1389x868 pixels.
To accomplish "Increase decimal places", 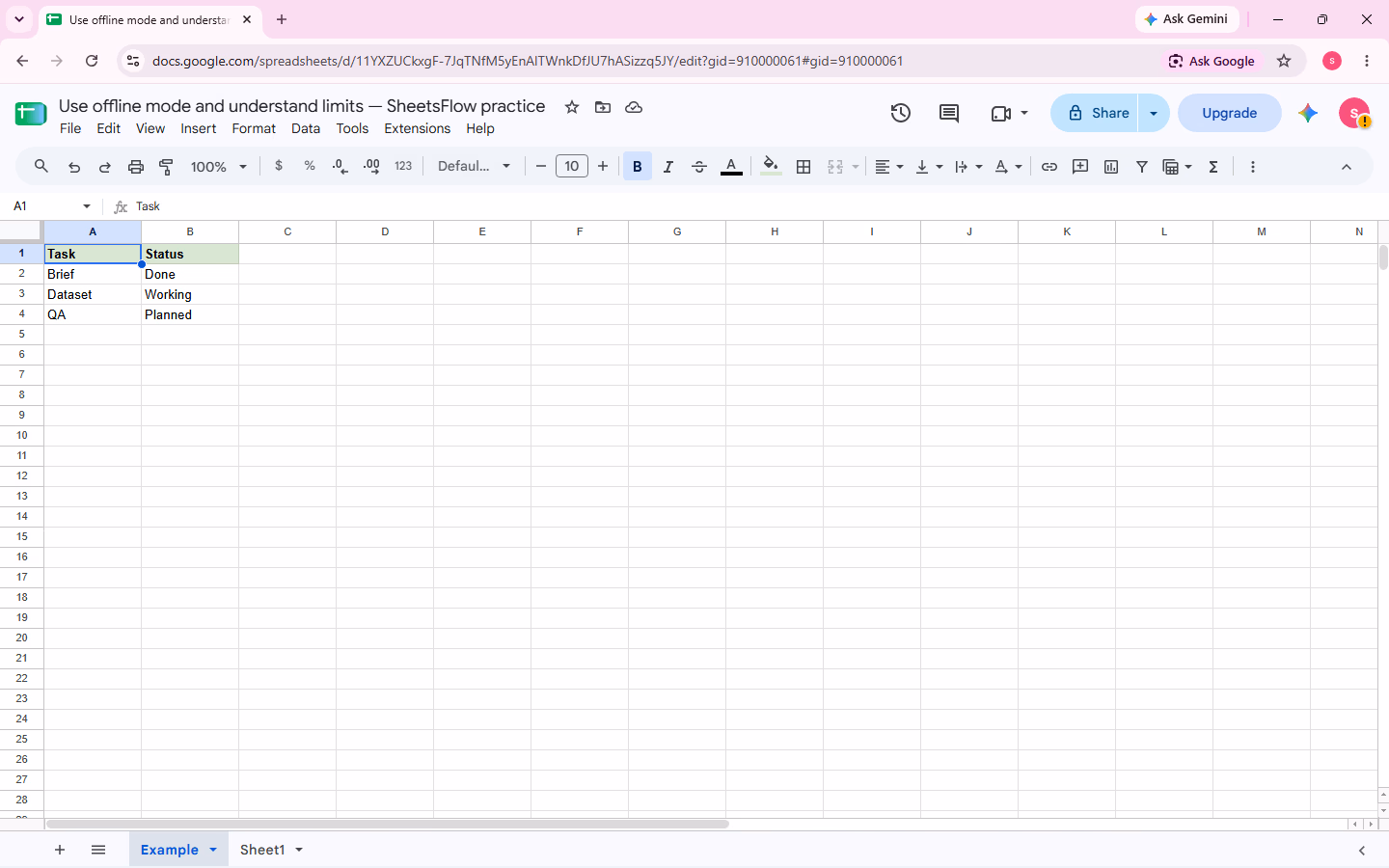I will pos(371,167).
